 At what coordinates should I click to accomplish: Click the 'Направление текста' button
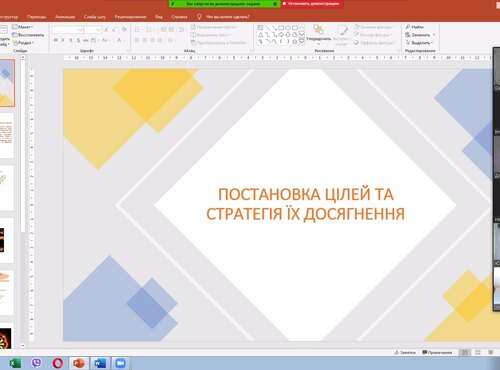coord(214,27)
